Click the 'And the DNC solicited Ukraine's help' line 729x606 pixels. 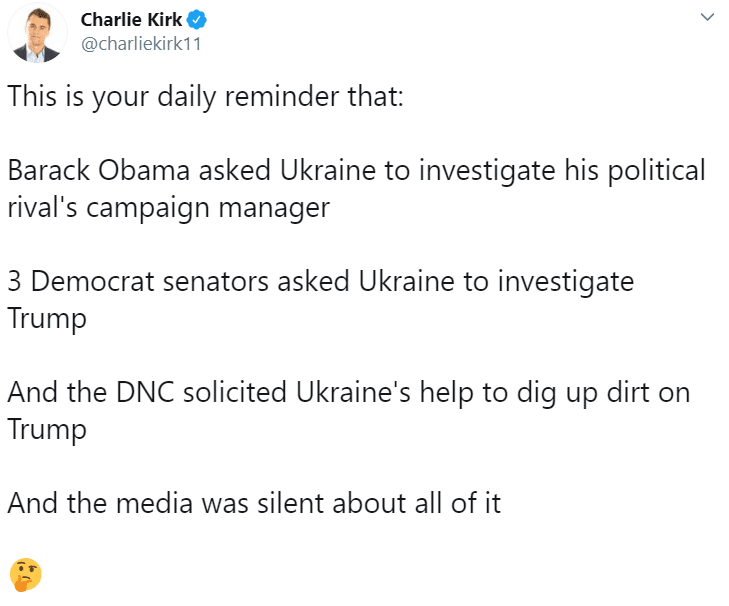[x=349, y=393]
